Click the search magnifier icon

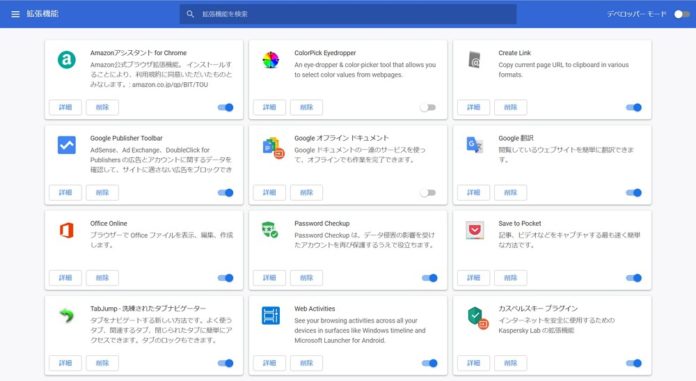[190, 14]
